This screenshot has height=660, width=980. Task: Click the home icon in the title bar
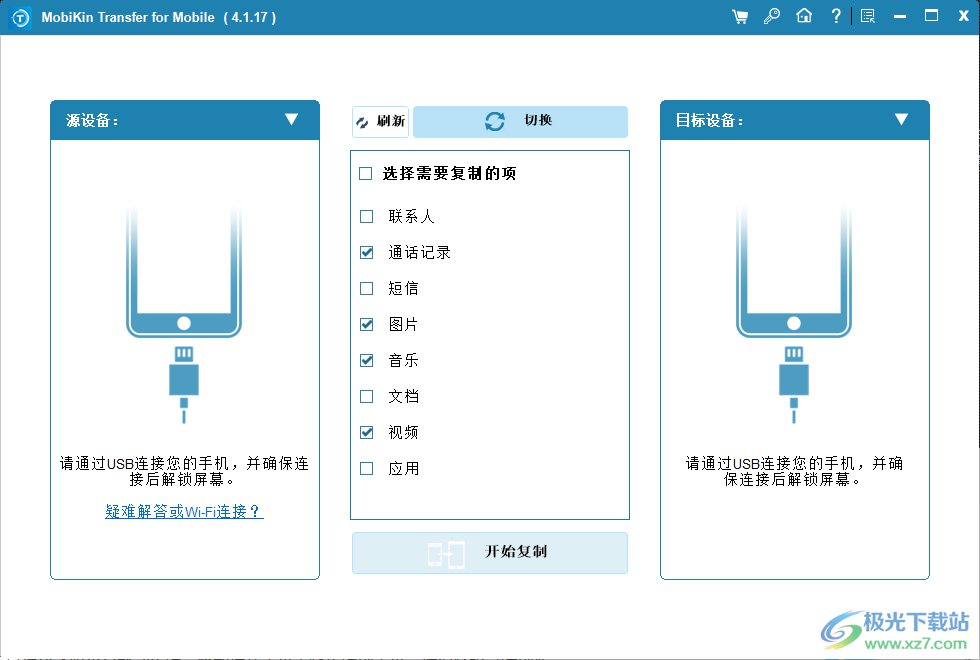pyautogui.click(x=804, y=16)
